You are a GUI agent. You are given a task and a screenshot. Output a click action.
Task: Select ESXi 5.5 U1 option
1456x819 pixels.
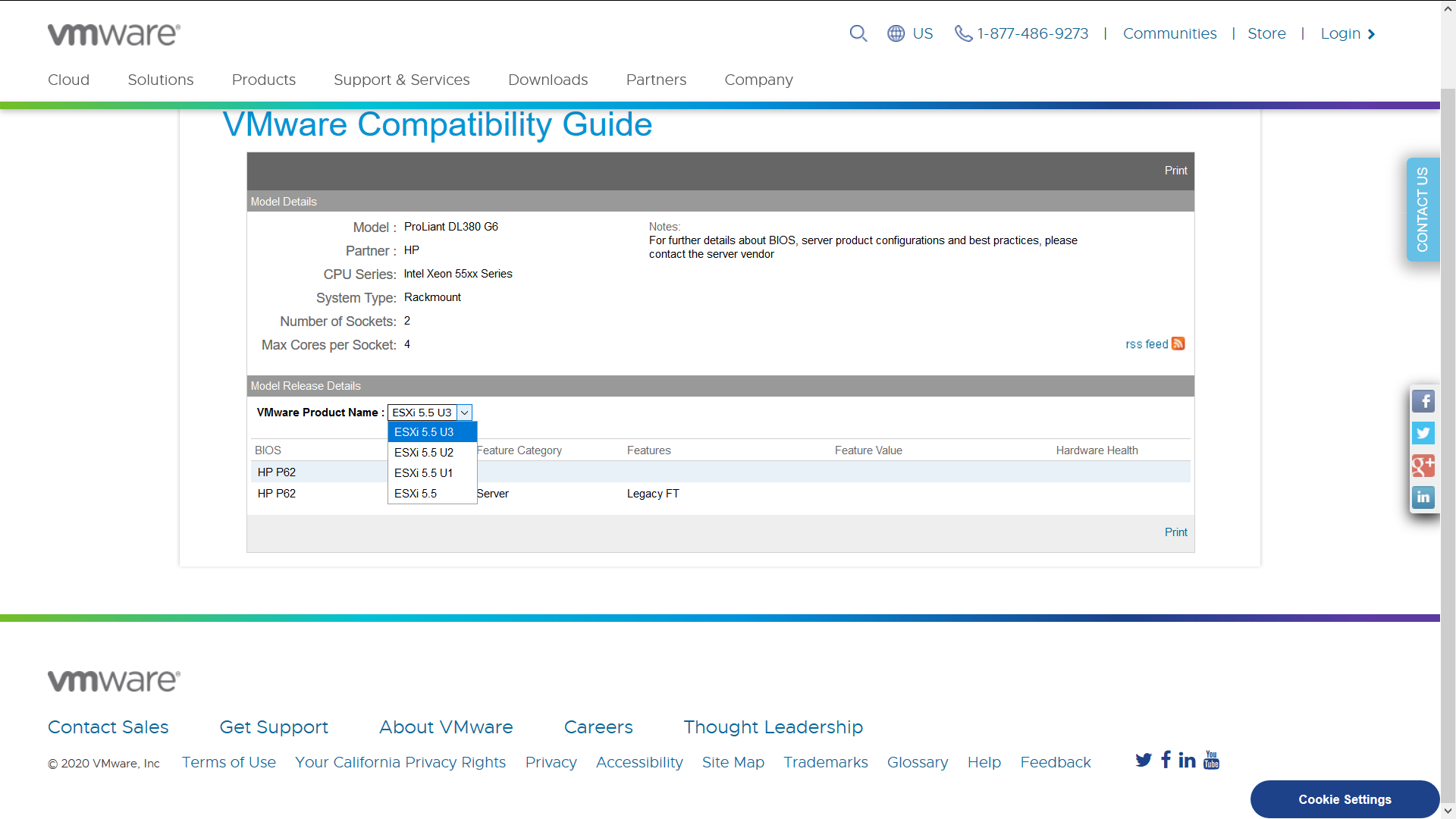click(x=423, y=472)
